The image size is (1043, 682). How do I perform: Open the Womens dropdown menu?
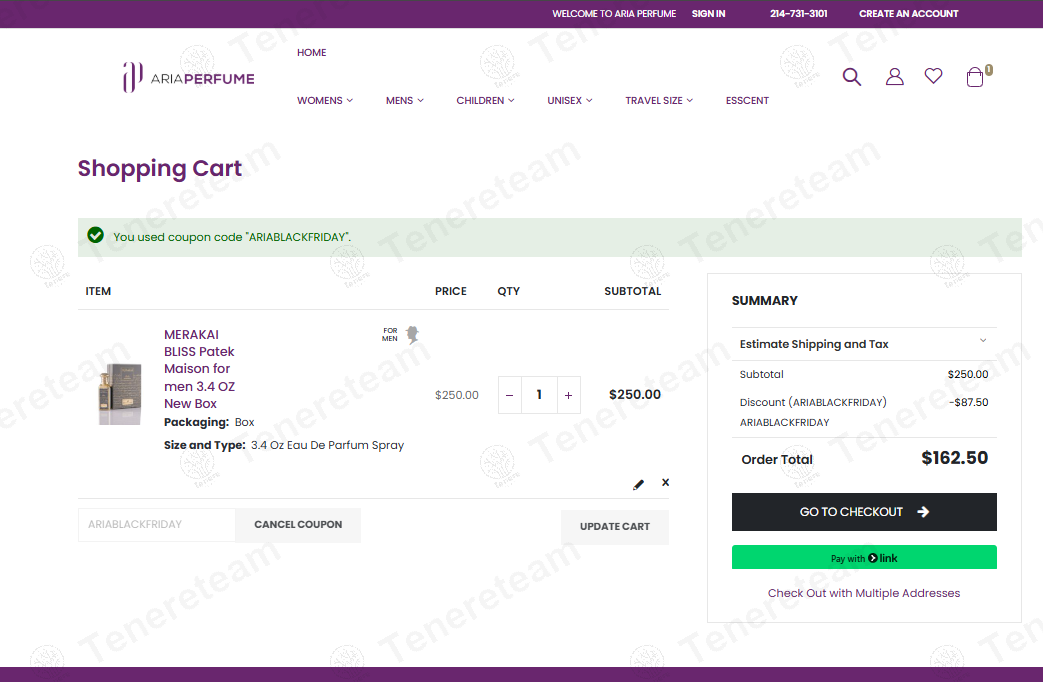(325, 100)
